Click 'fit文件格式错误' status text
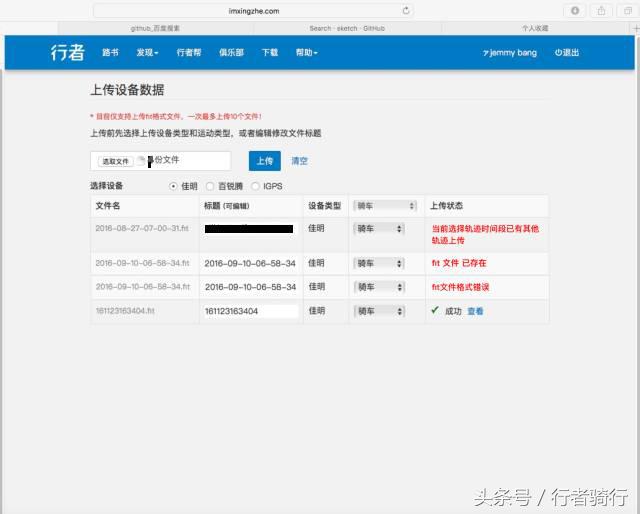The height and width of the screenshot is (514, 640). (460, 287)
